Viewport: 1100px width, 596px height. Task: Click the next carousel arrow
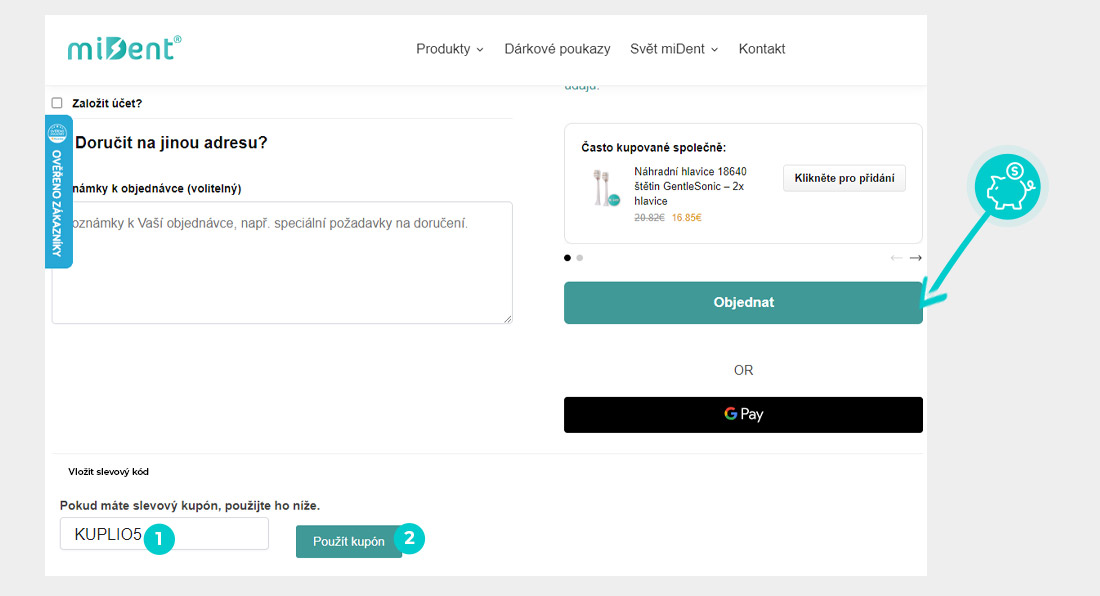pyautogui.click(x=915, y=258)
